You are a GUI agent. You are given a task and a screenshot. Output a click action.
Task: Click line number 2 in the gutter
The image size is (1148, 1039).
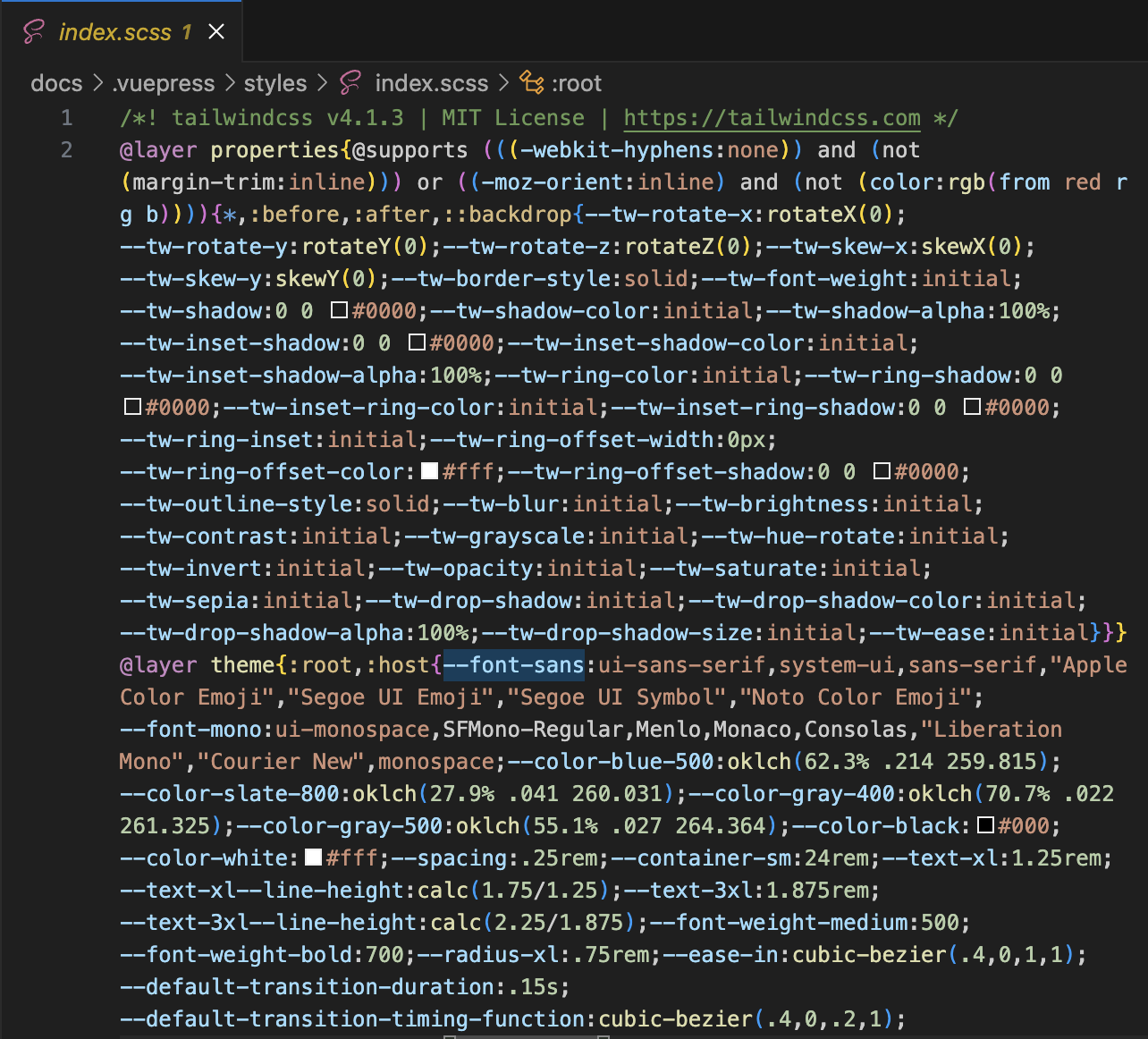click(66, 149)
